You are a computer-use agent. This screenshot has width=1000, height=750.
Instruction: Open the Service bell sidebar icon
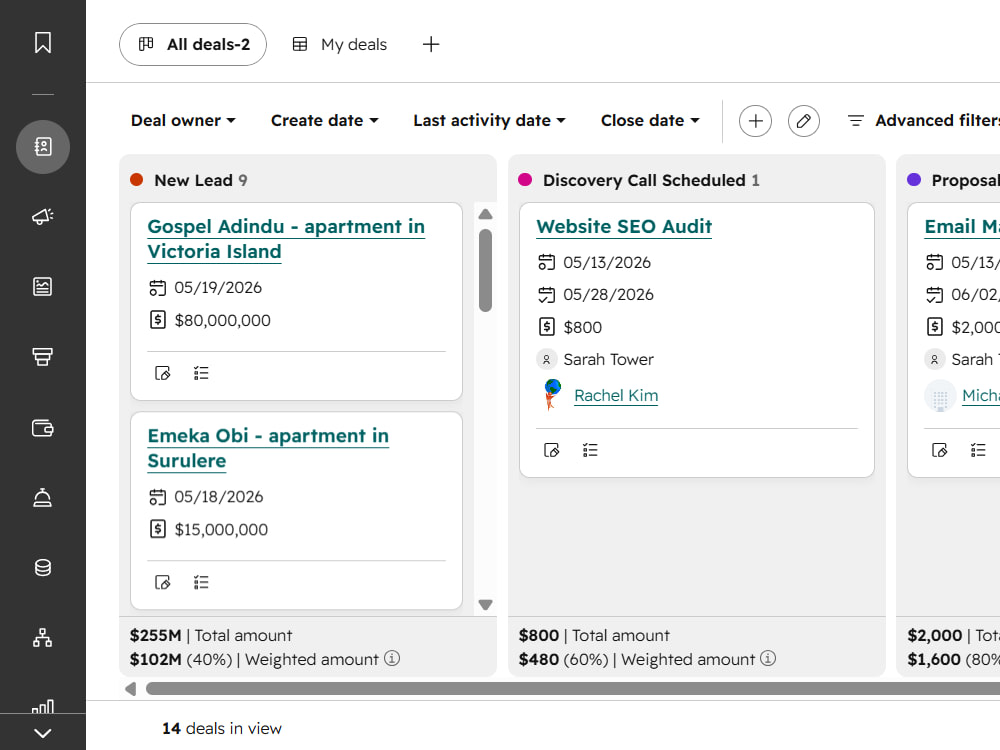[x=43, y=497]
